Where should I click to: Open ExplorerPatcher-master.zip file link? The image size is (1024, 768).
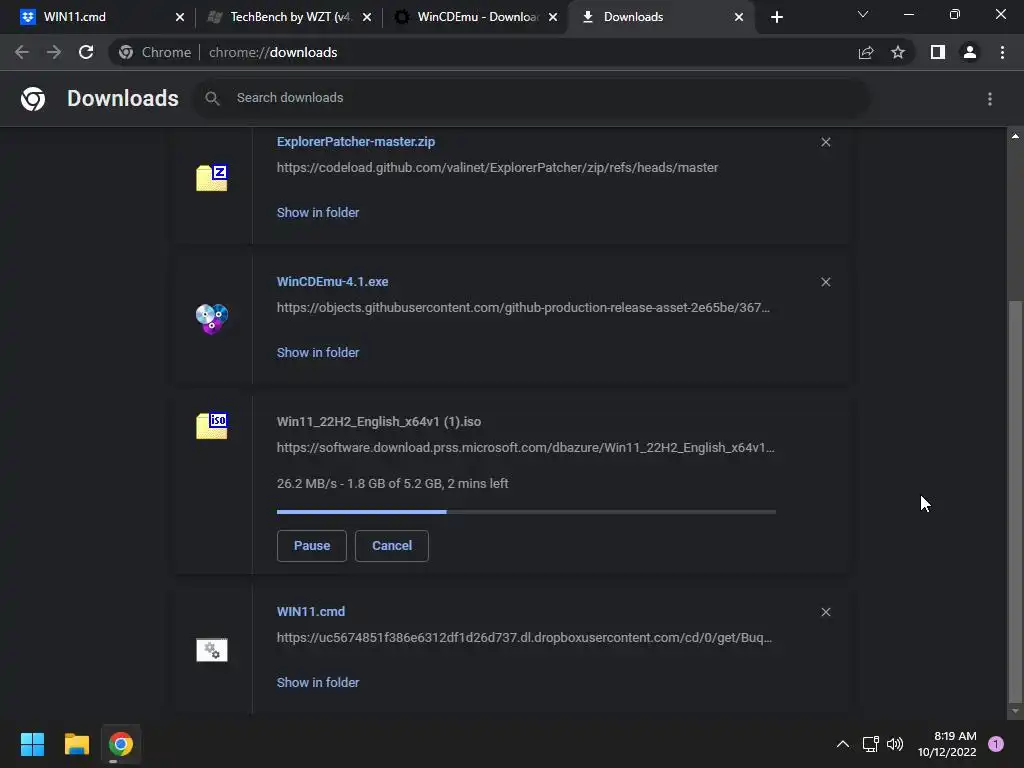[x=356, y=142]
